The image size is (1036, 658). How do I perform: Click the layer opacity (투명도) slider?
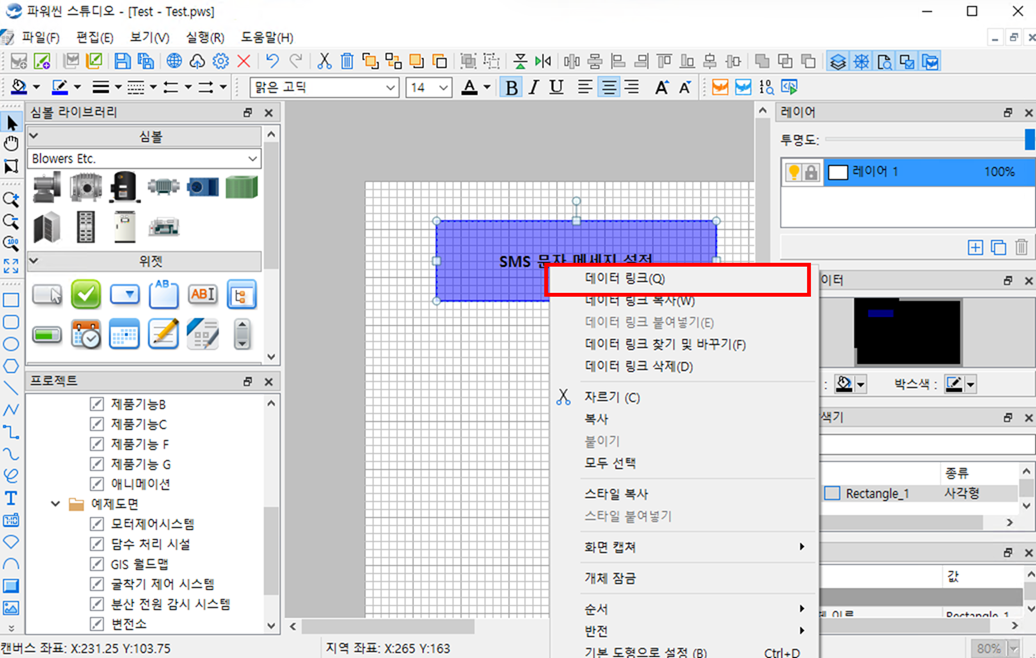[925, 139]
